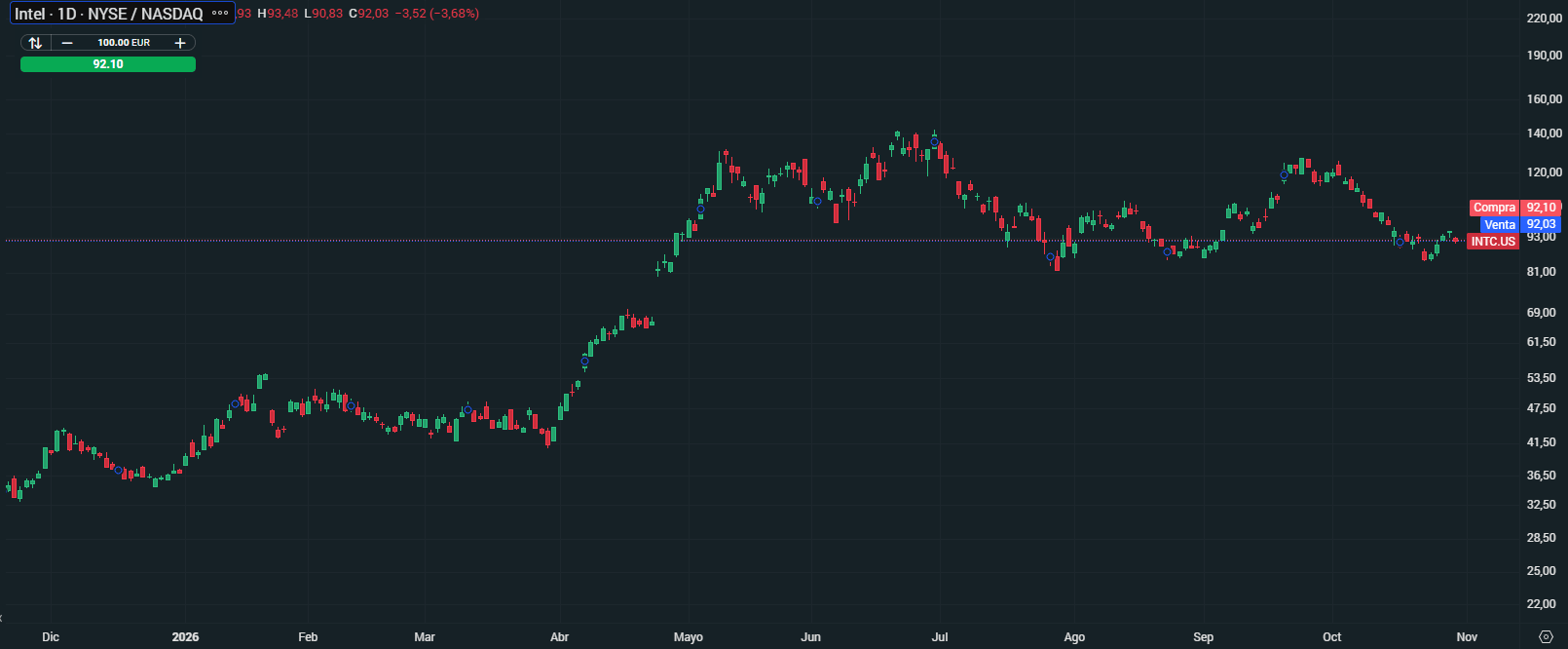Screen dimensions: 1568x649
Task: Click the 92,10 value beside Compra
Action: [x=1541, y=208]
